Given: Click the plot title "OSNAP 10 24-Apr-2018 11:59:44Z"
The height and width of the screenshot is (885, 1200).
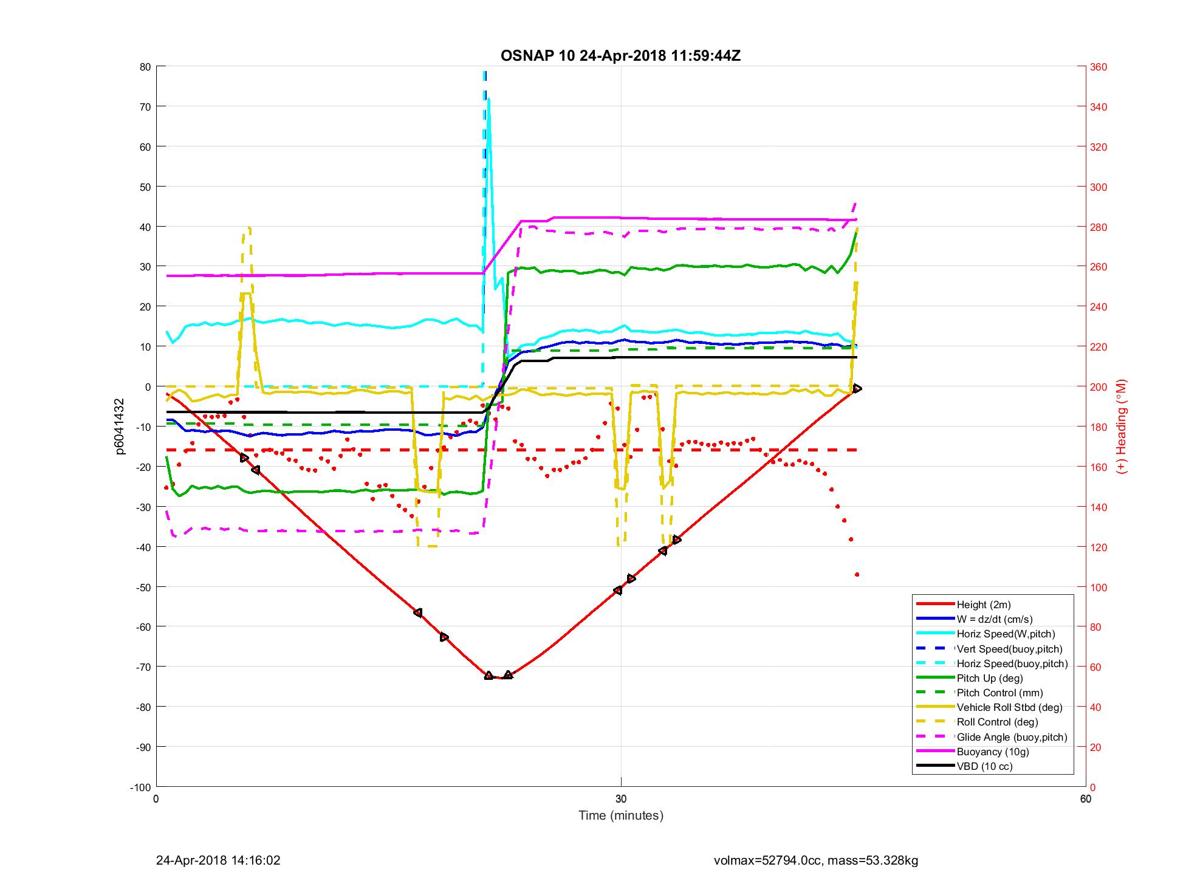Looking at the screenshot, I should [620, 55].
